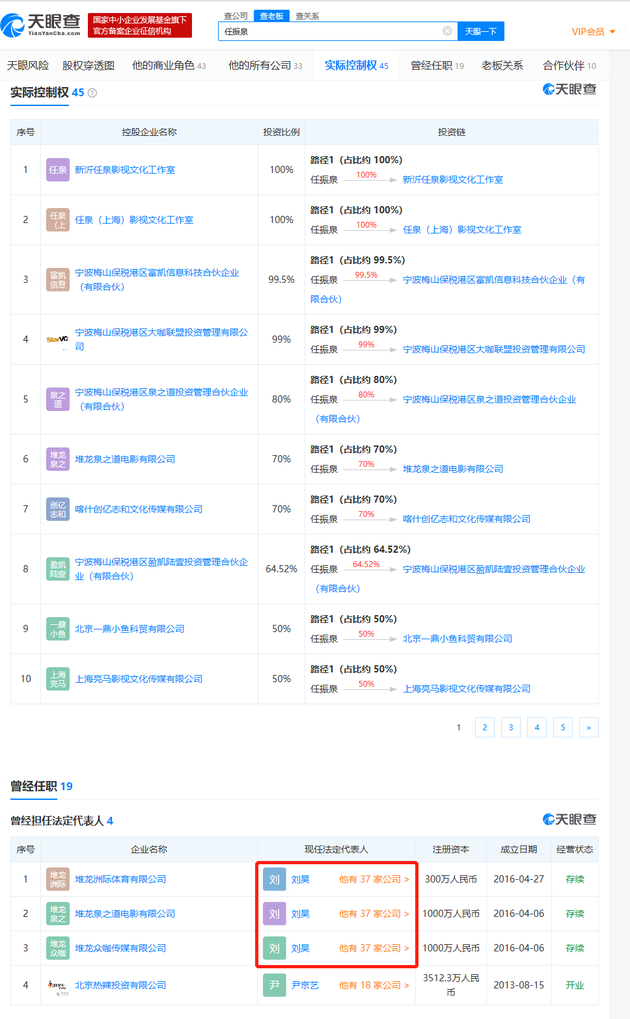630x1019 pixels.
Task: Click the help question icon beside 实际控制权 45
Action: 92,93
